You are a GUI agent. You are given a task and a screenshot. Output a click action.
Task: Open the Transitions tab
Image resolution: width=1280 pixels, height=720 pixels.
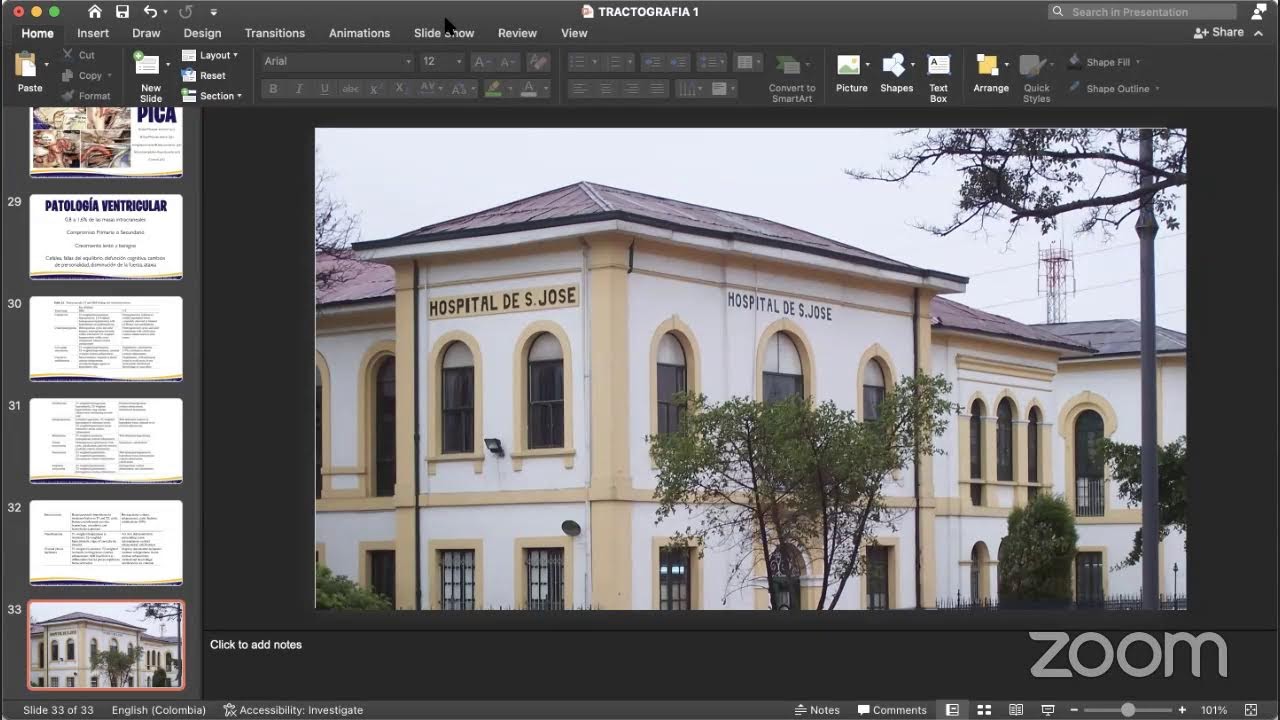point(275,33)
